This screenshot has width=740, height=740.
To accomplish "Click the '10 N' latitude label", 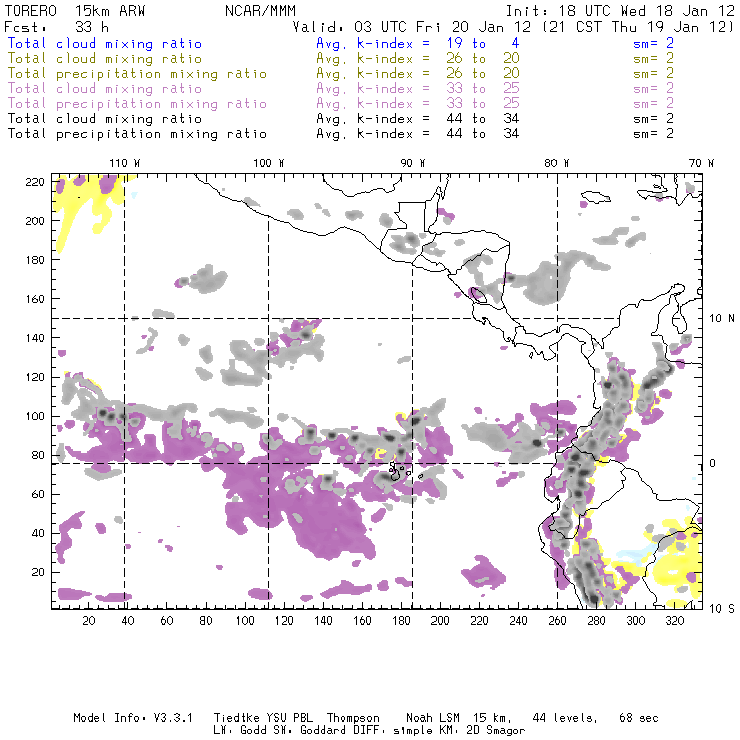I will [722, 319].
